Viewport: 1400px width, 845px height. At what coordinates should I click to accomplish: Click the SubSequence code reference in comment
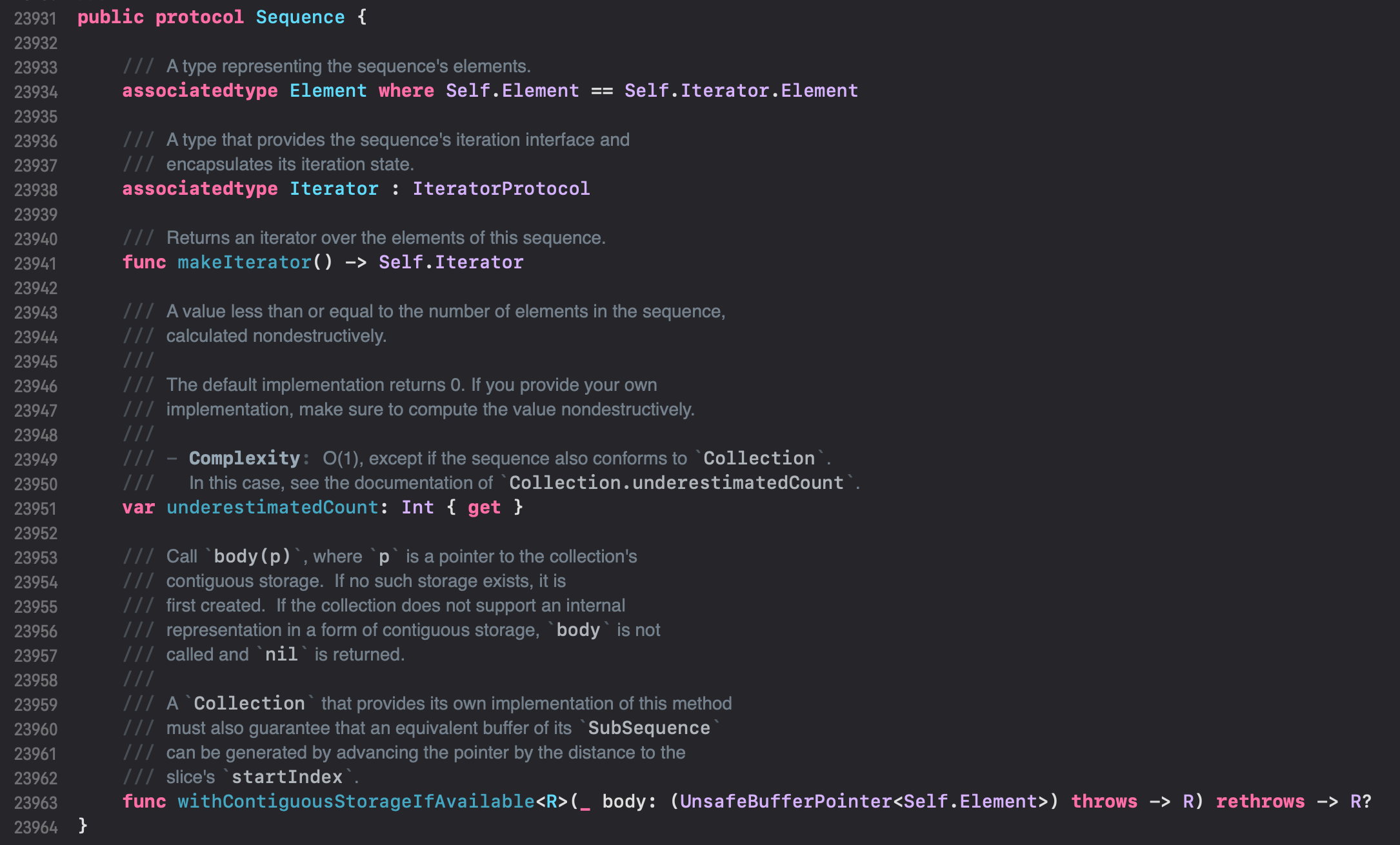tap(649, 728)
